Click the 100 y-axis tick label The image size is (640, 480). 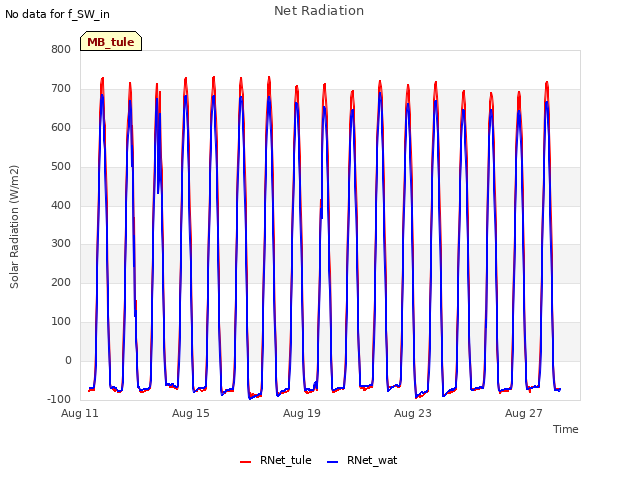pos(61,322)
